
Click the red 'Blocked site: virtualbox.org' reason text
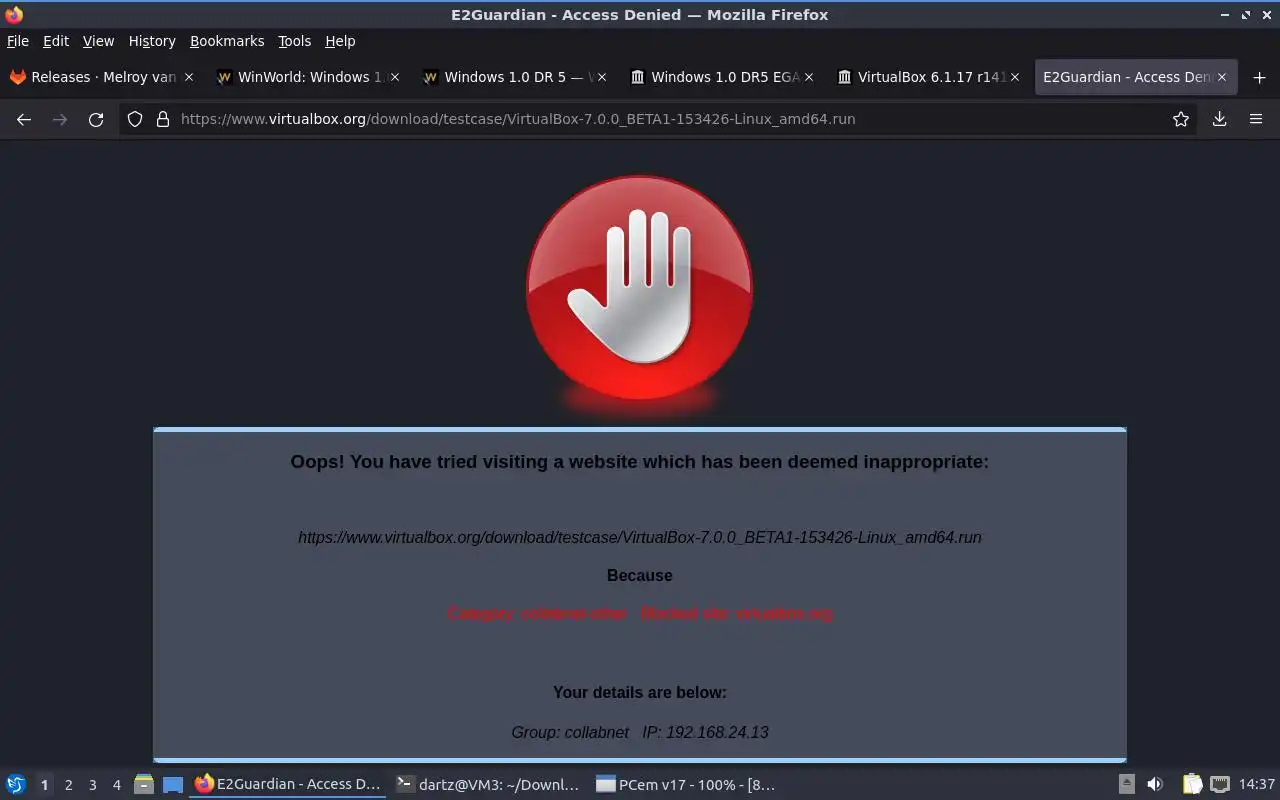(x=736, y=613)
